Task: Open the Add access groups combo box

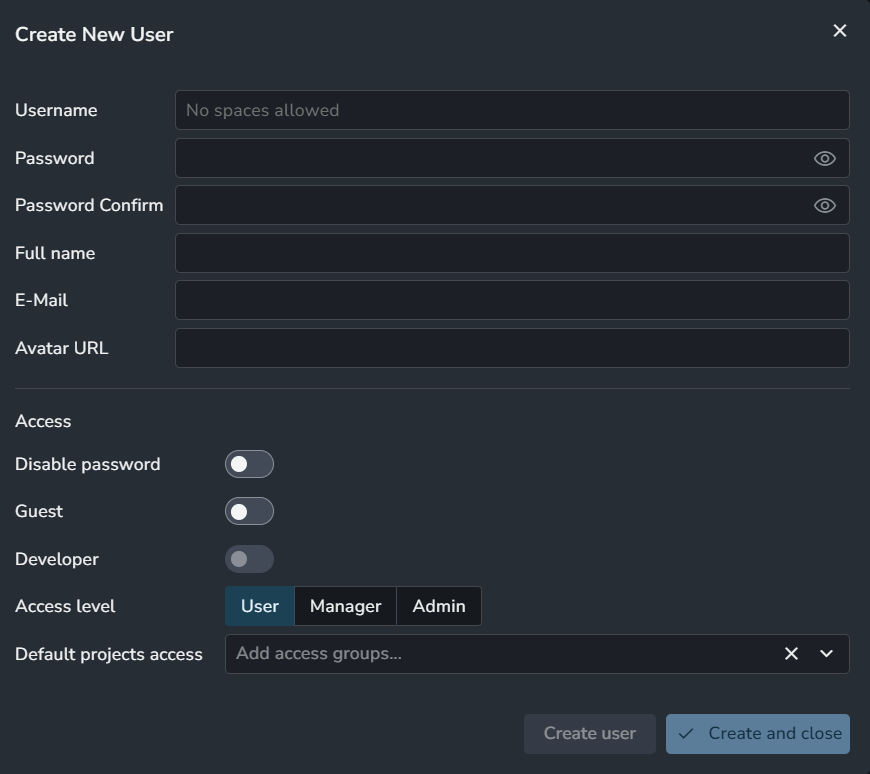Action: (500, 653)
